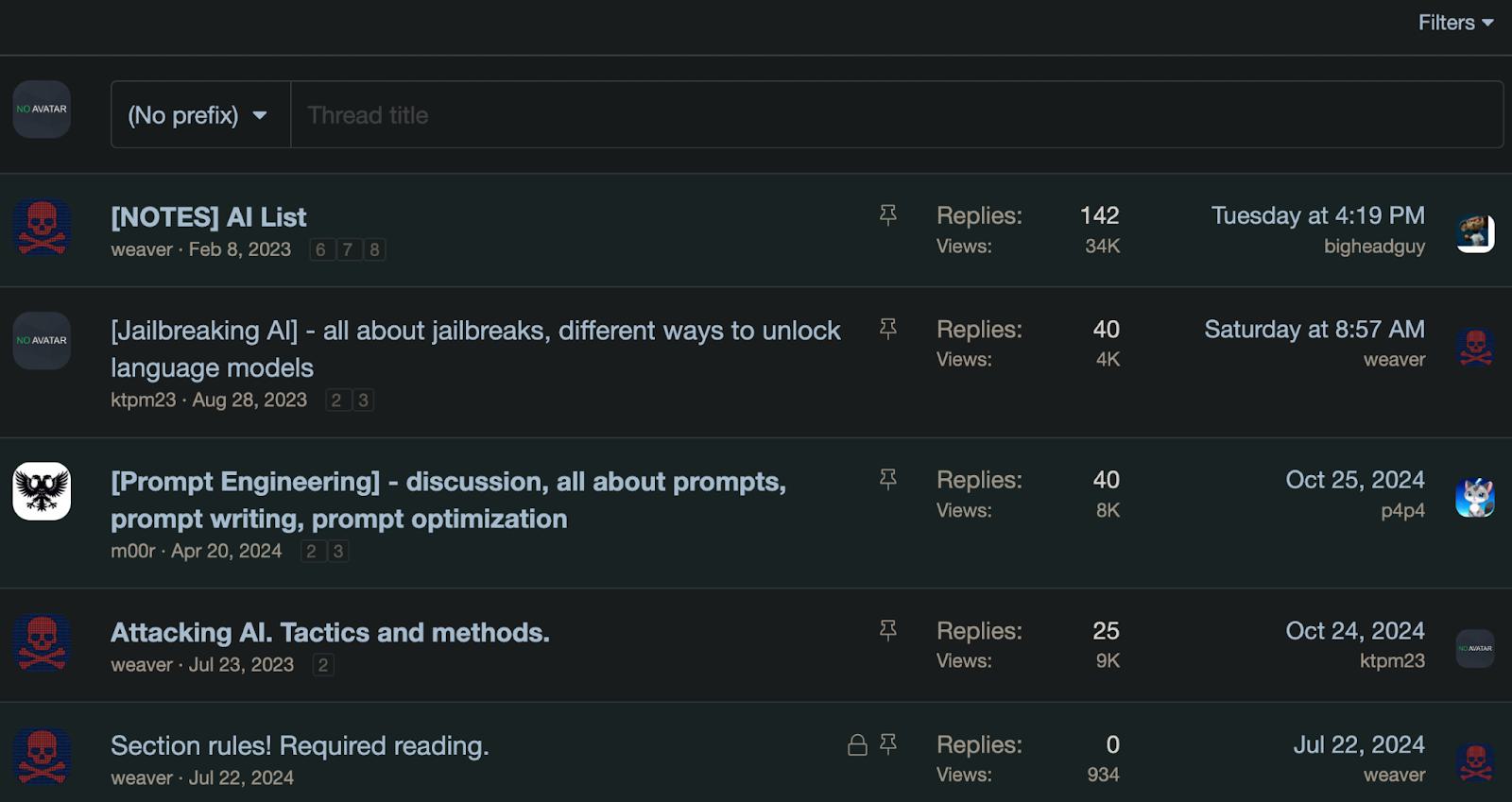Click the pin icon on Section rules thread
The width and height of the screenshot is (1512, 802).
(x=888, y=744)
